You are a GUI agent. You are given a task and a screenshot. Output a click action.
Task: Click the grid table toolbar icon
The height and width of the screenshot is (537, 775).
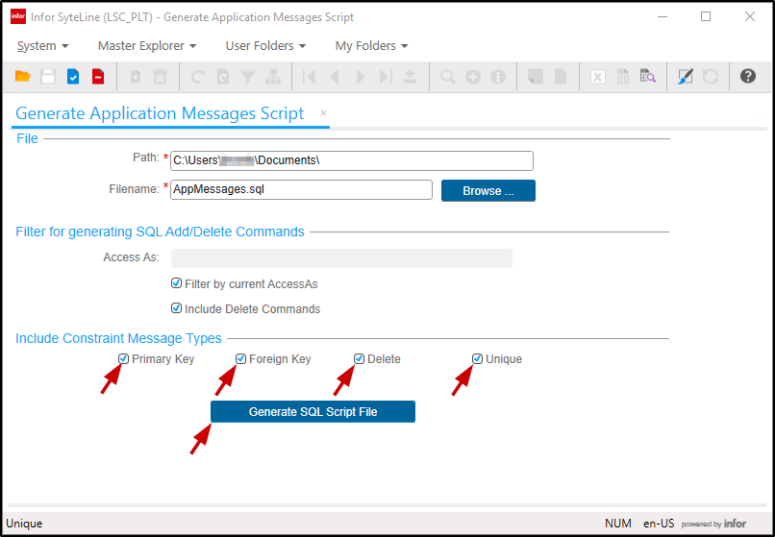point(623,77)
